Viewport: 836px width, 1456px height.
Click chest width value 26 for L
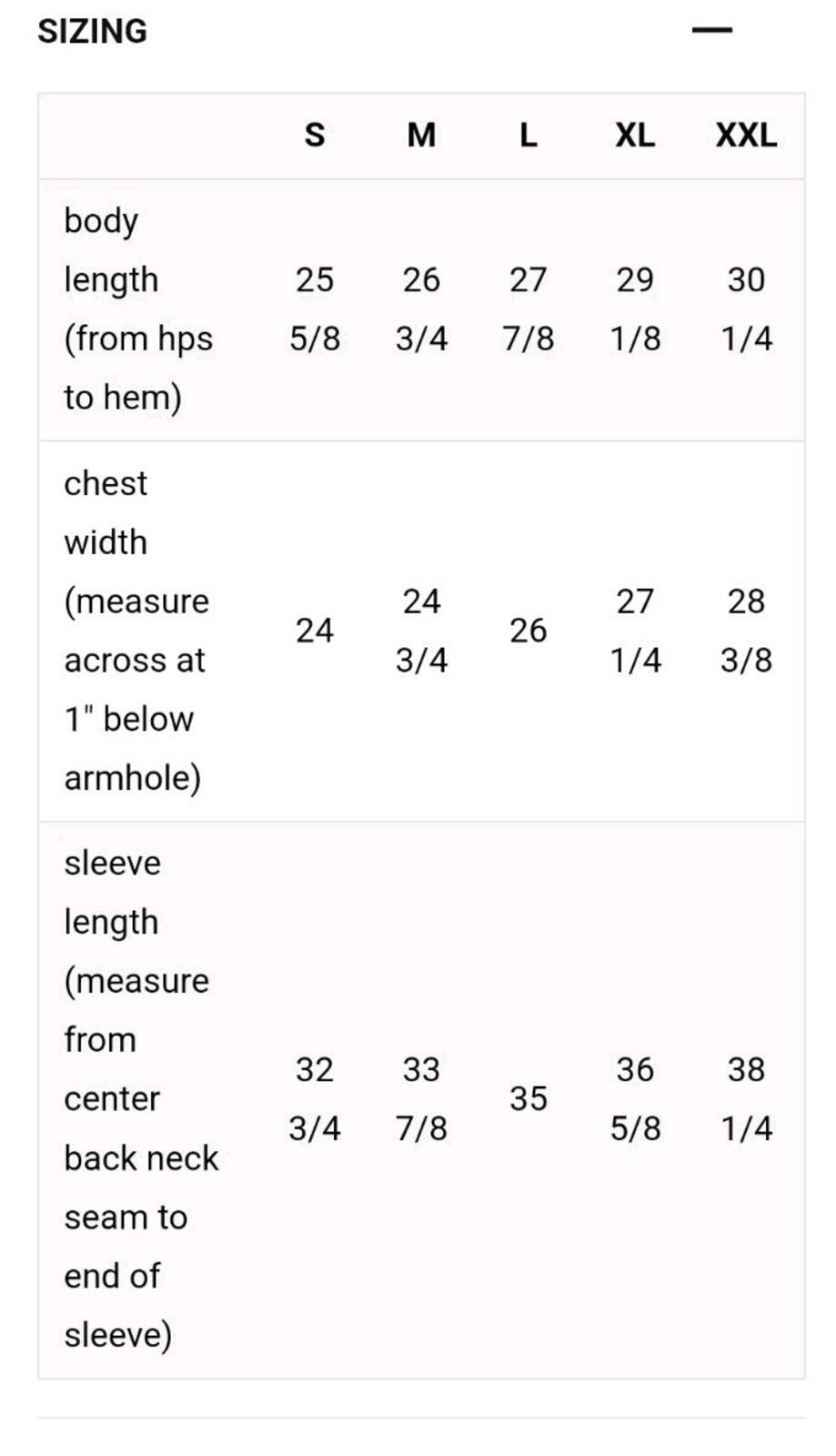(x=528, y=631)
